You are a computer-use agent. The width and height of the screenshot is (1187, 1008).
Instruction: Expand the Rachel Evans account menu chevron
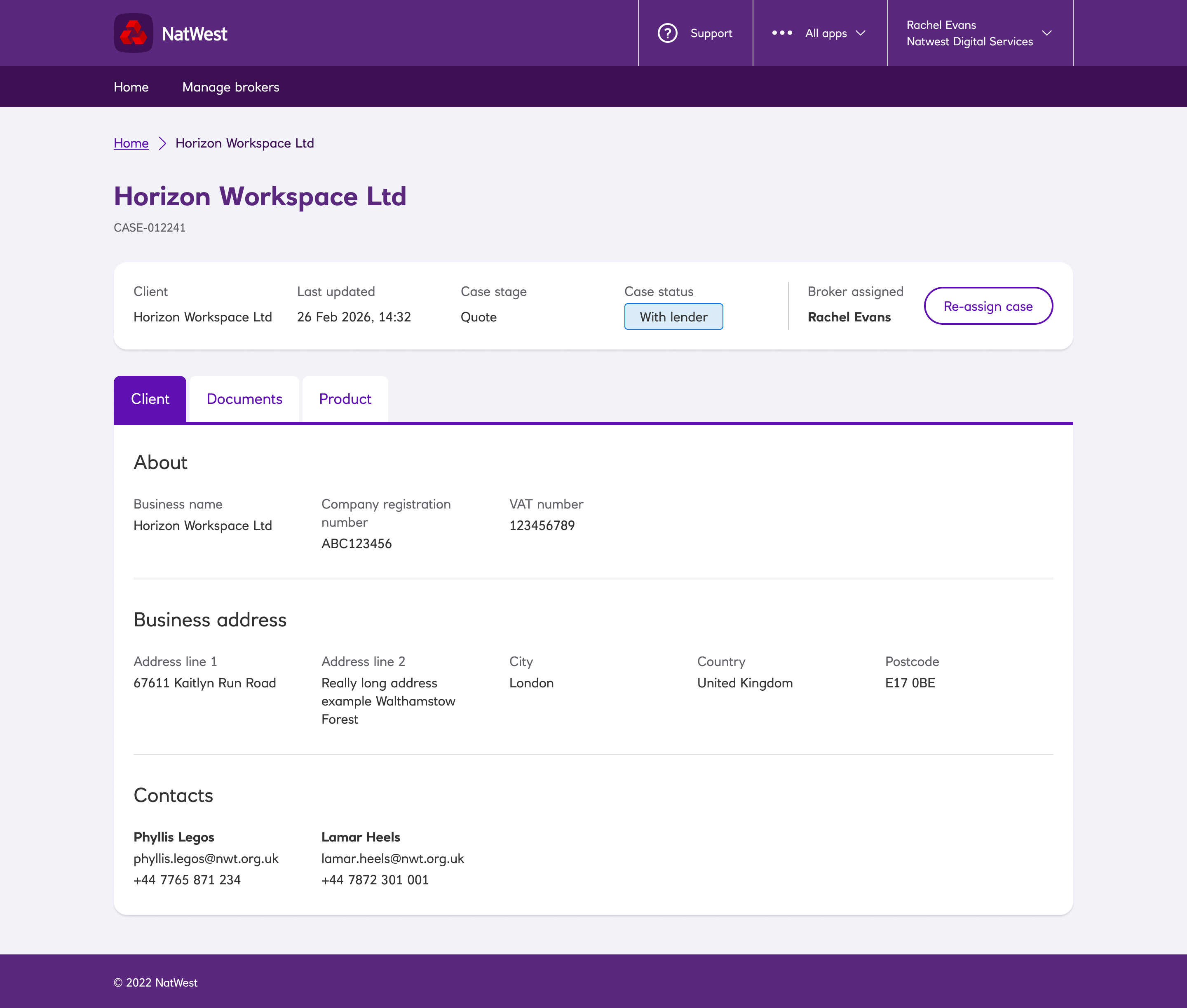pos(1047,33)
